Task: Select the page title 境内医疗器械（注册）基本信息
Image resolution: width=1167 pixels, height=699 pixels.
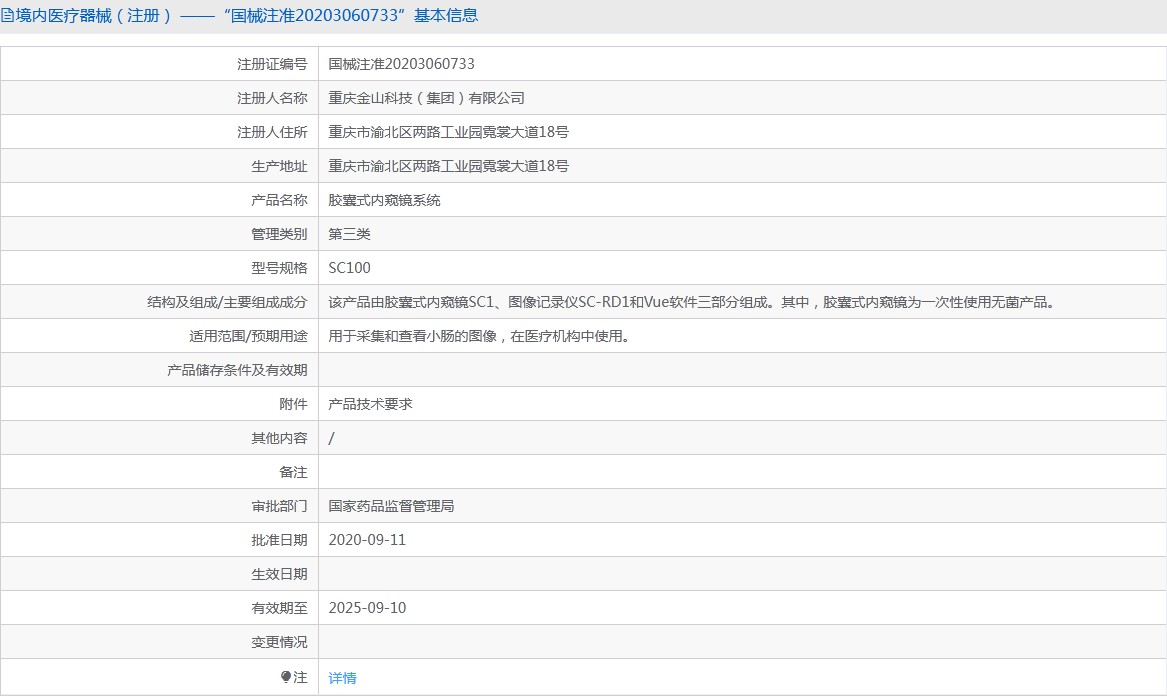Action: click(x=246, y=16)
